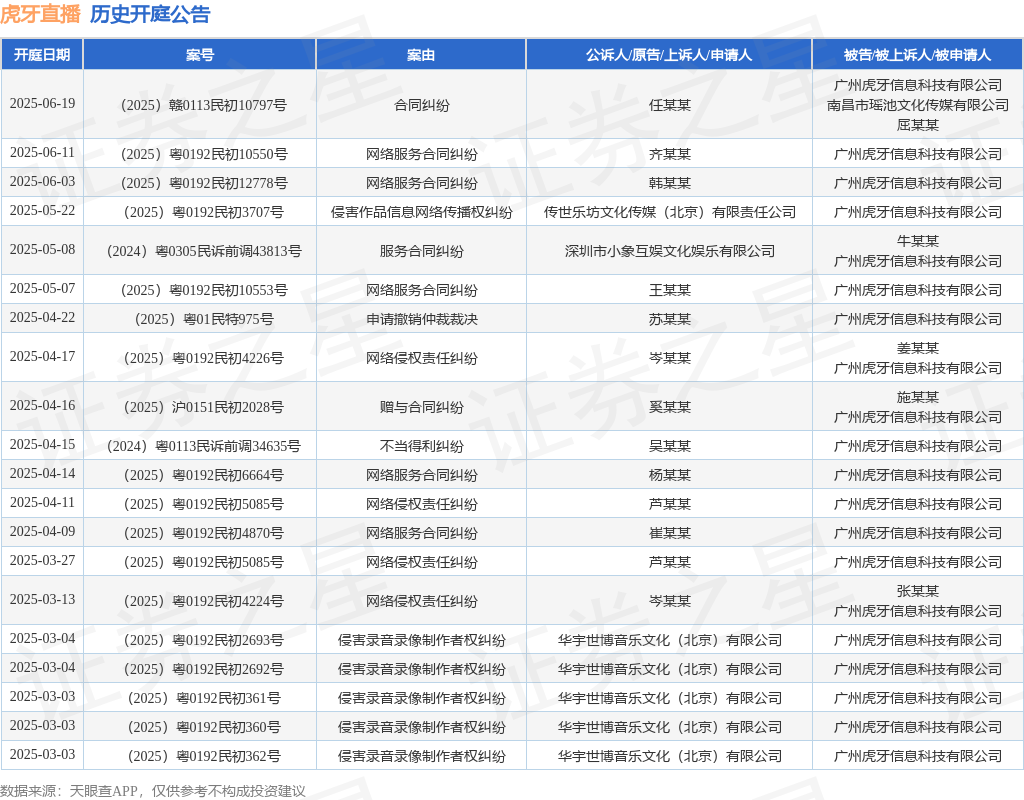Select case number 粤01民特975号

coord(204,319)
